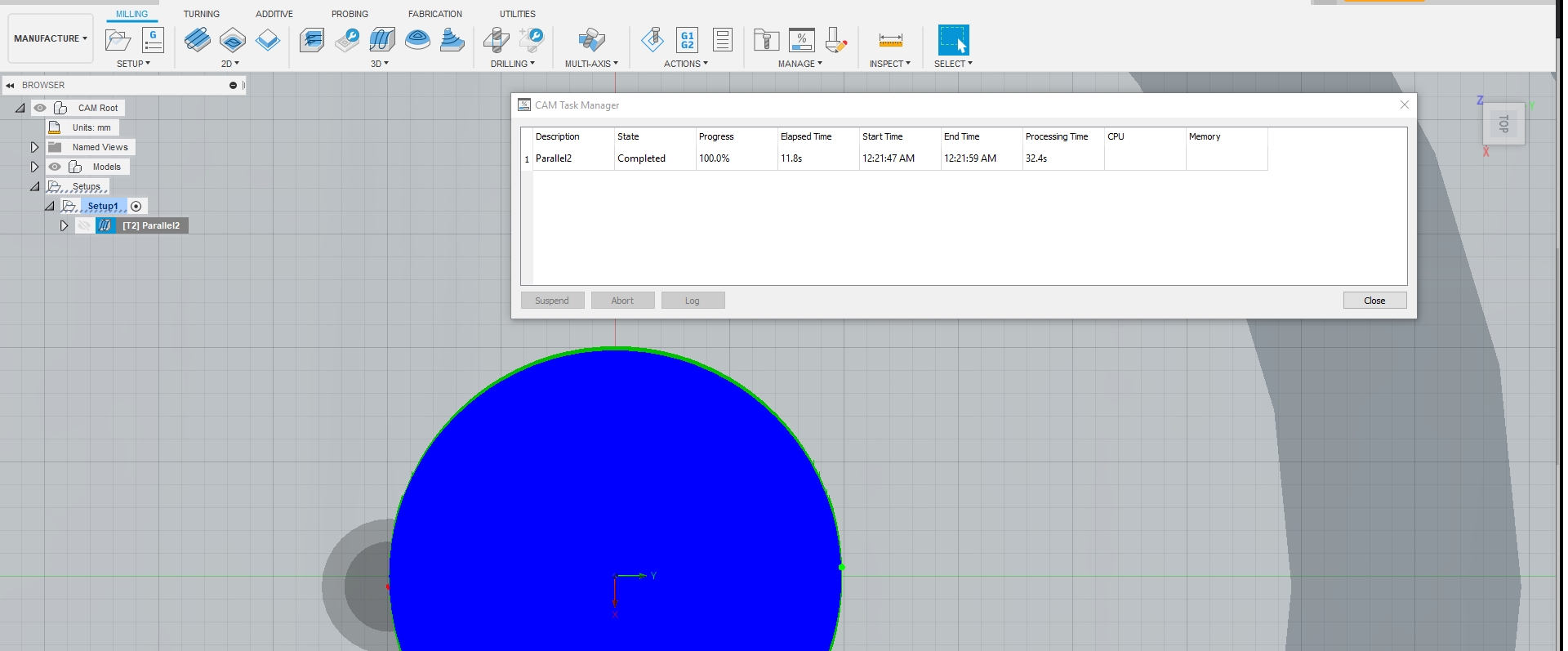This screenshot has height=651, width=1568.
Task: Toggle visibility of CAM Root
Action: [x=40, y=108]
